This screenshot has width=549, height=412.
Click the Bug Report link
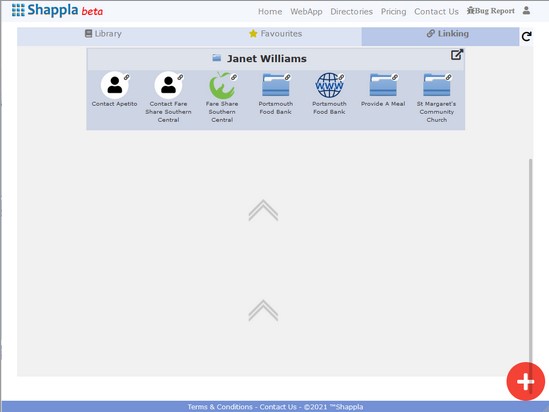491,11
